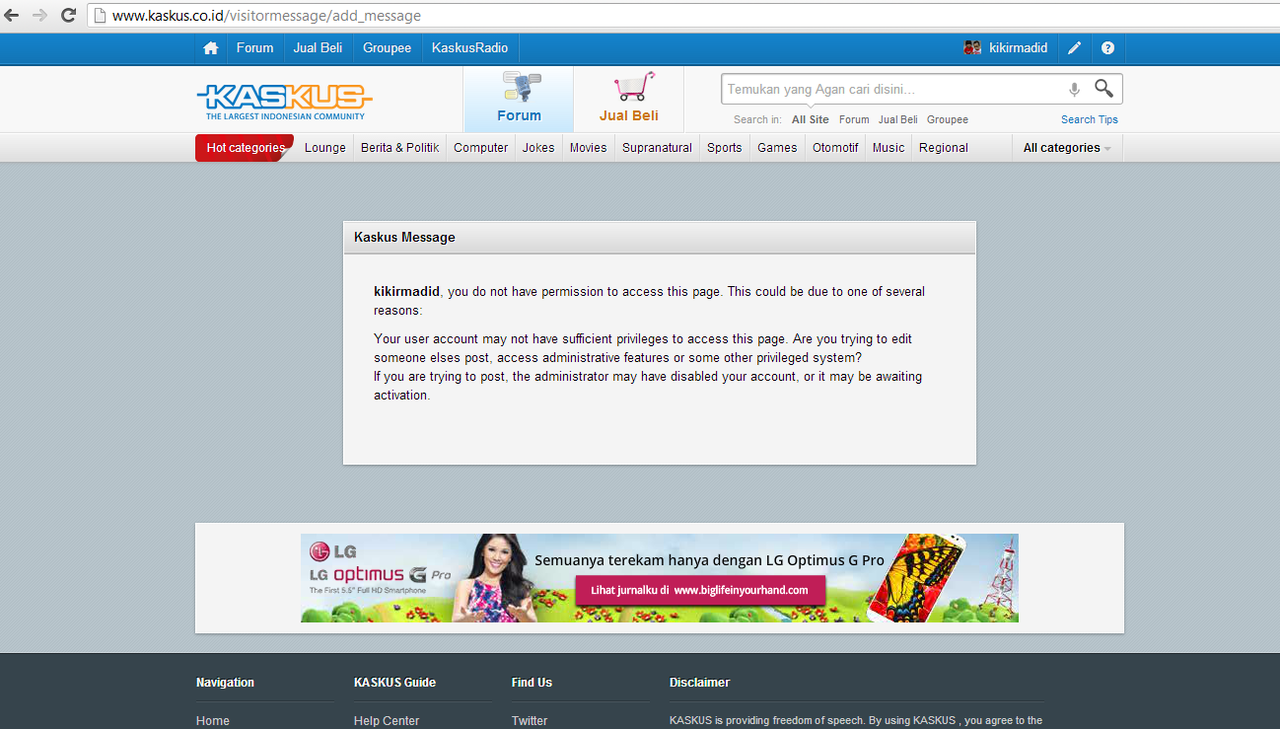Click the browser back arrow
Image resolution: width=1280 pixels, height=729 pixels.
click(12, 15)
